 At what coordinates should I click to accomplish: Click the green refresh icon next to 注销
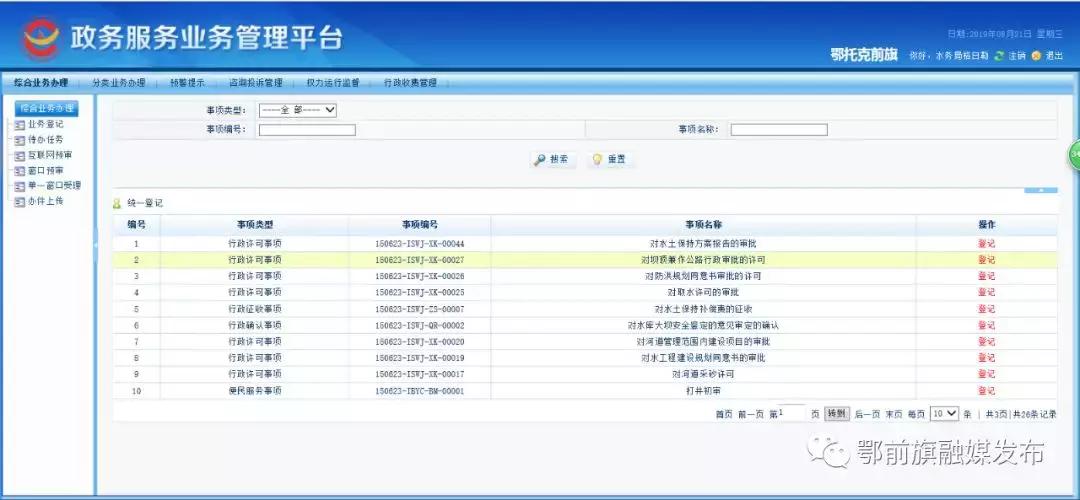point(999,56)
